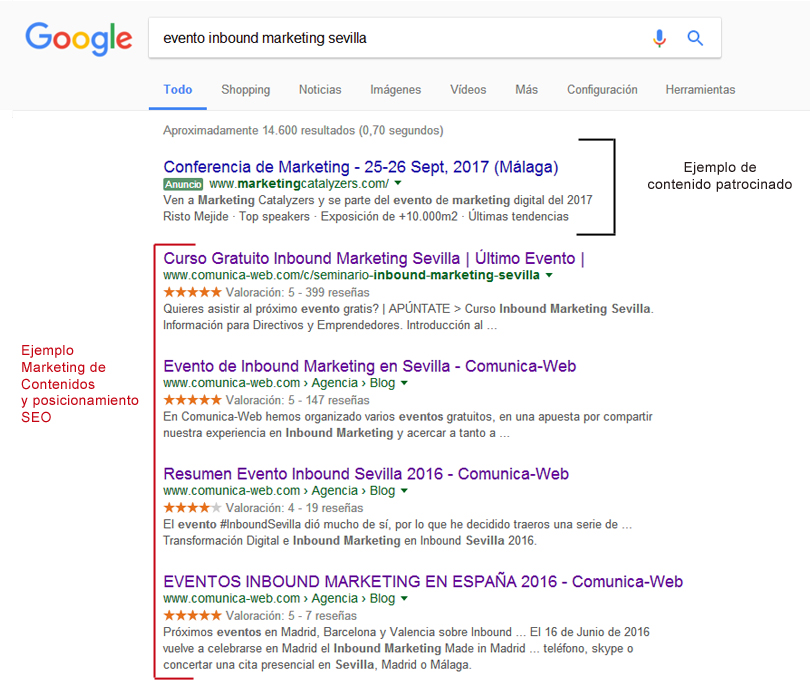Open Herramientas search tools
Image resolution: width=810 pixels, height=692 pixels.
(x=700, y=90)
